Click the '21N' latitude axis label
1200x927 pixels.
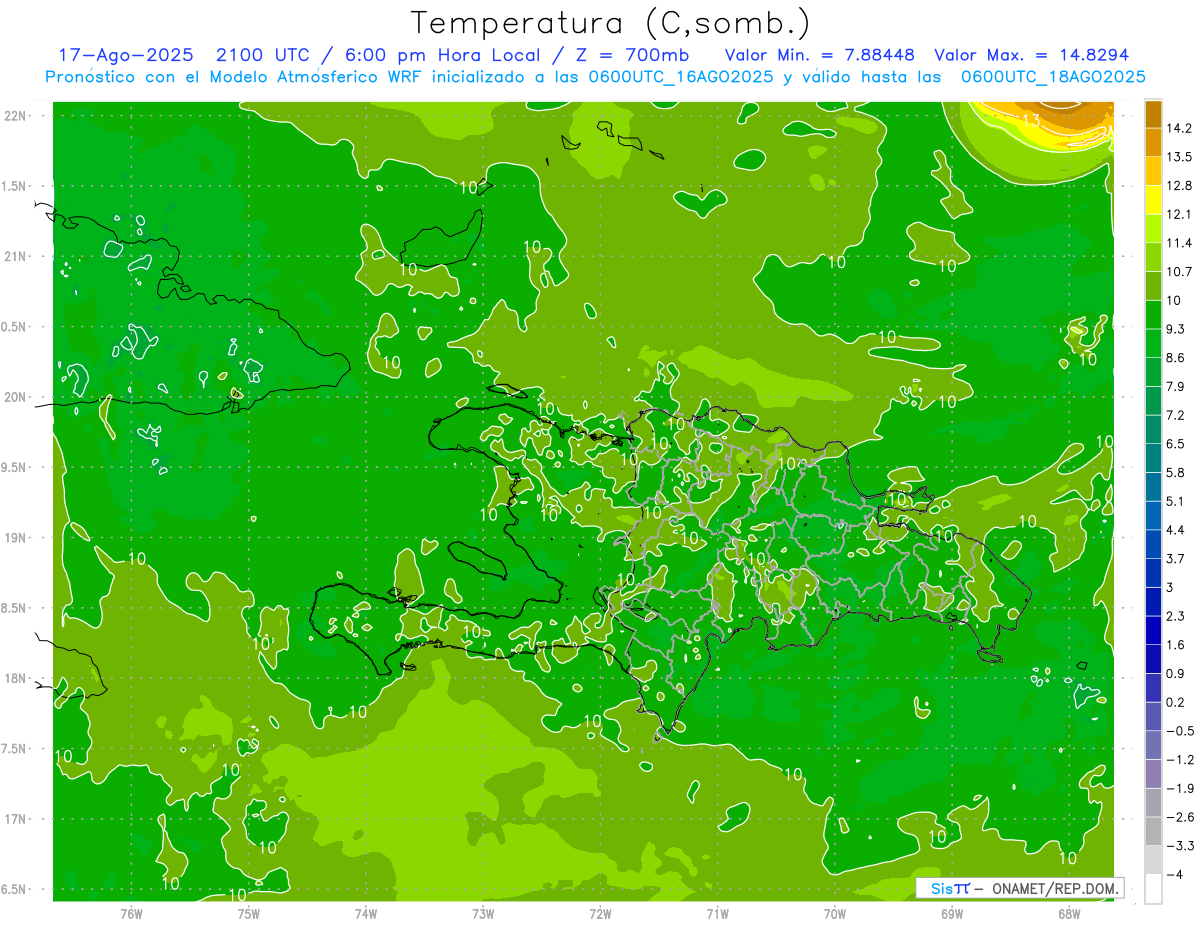coord(15,257)
